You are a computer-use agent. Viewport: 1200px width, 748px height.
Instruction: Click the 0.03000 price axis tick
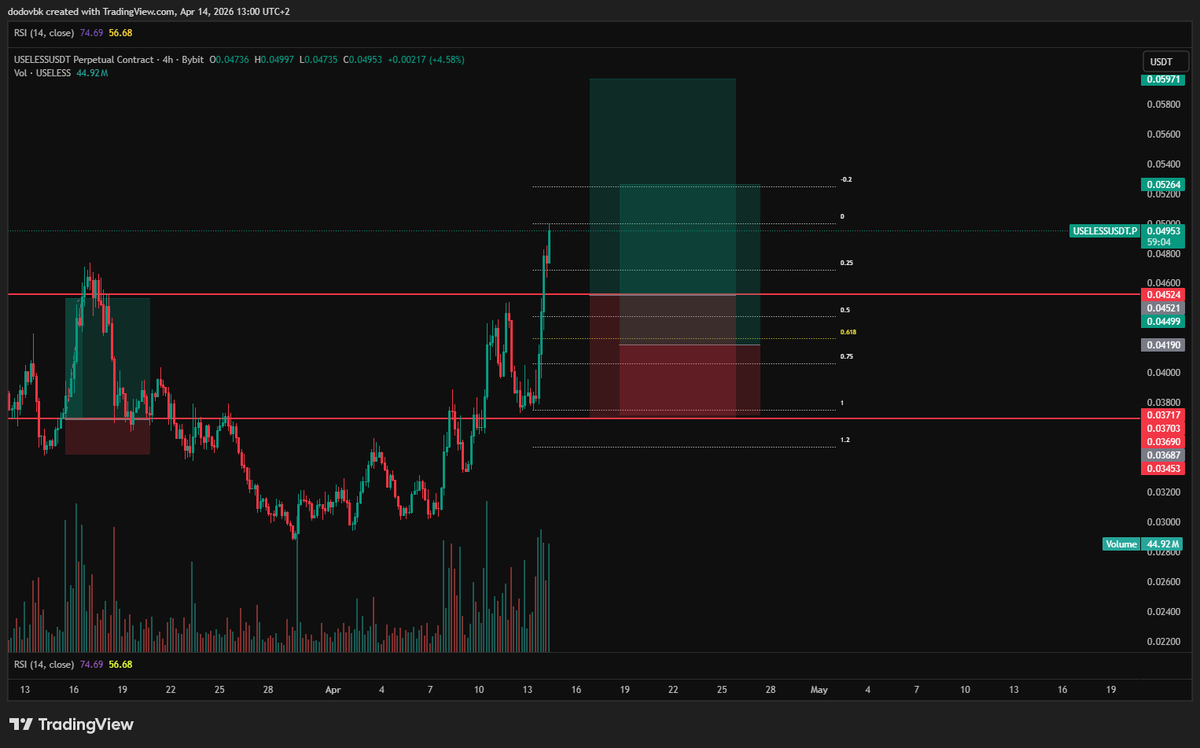[1162, 522]
